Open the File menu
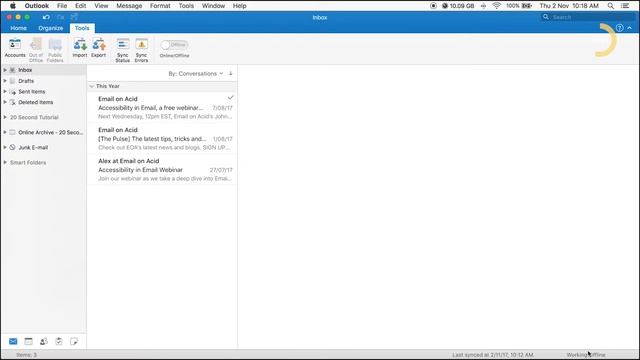The width and height of the screenshot is (640, 360). [62, 6]
